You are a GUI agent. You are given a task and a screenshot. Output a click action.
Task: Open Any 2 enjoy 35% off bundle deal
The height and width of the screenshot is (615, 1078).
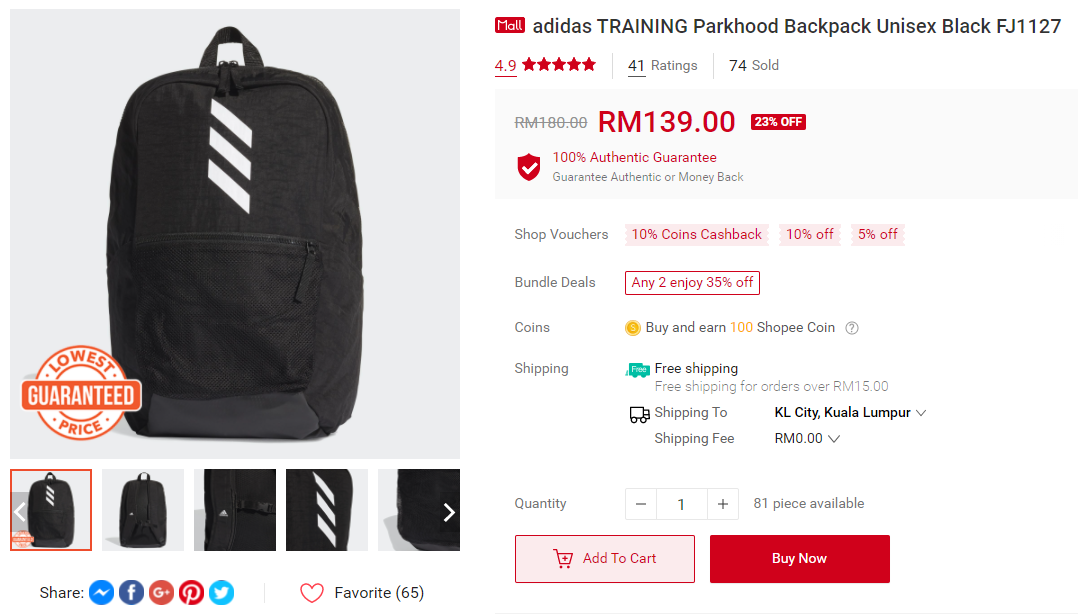pos(692,282)
